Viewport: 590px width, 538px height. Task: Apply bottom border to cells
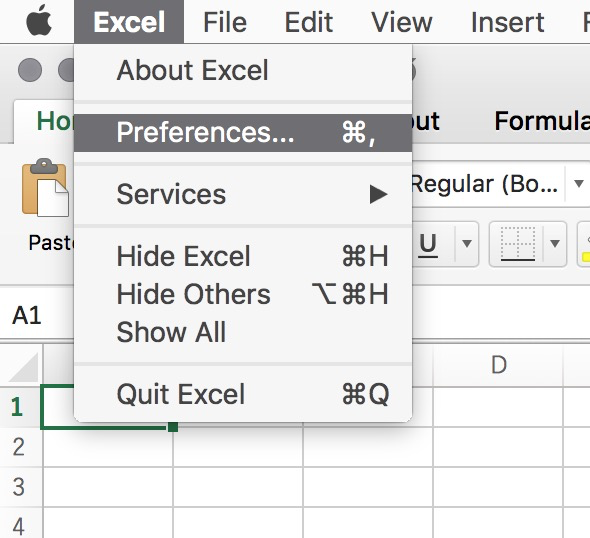pyautogui.click(x=518, y=244)
